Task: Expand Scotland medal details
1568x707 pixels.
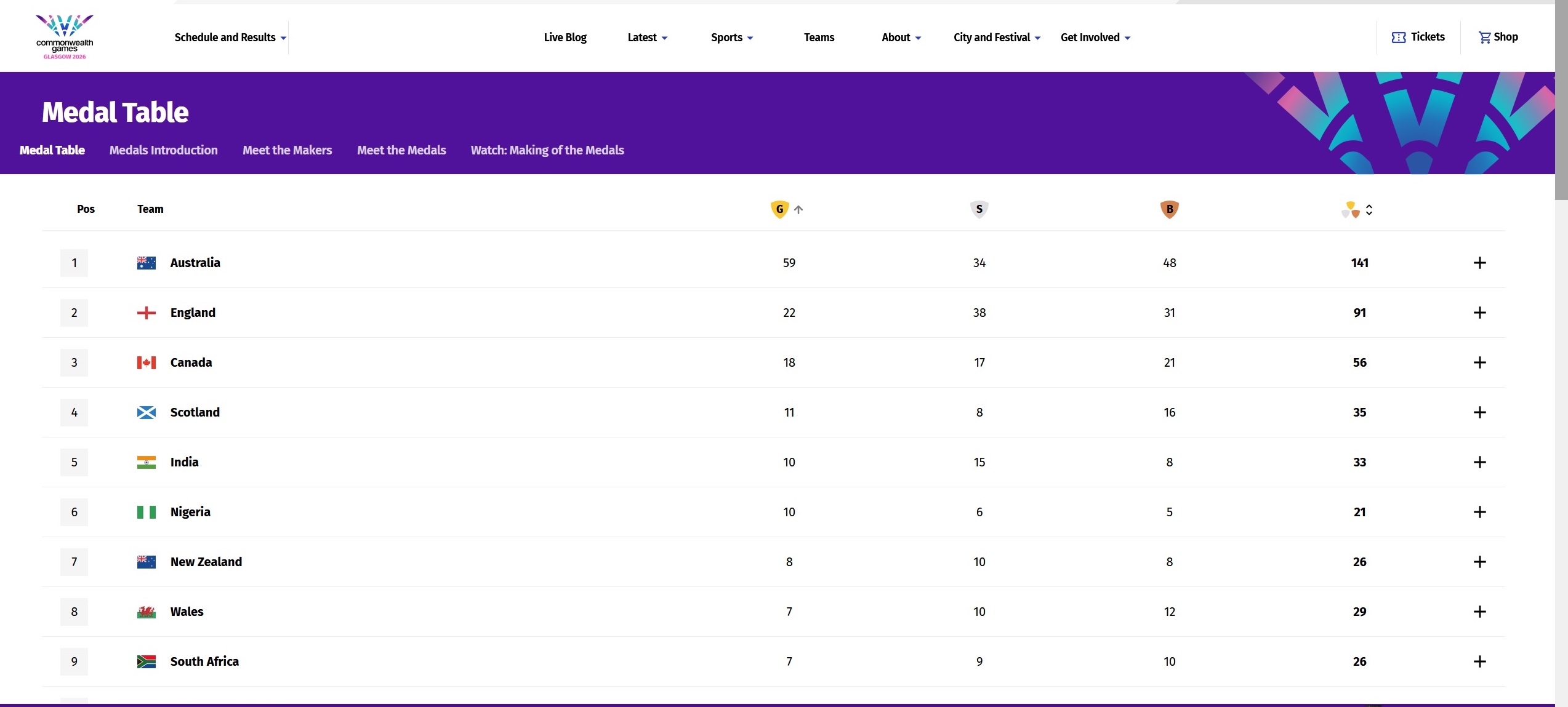Action: 1480,412
